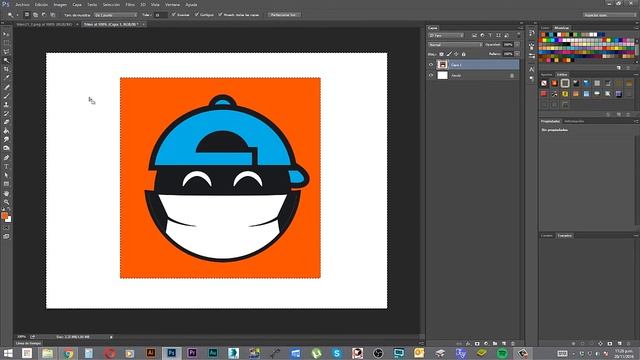Toggle lock all on layer

tap(464, 54)
